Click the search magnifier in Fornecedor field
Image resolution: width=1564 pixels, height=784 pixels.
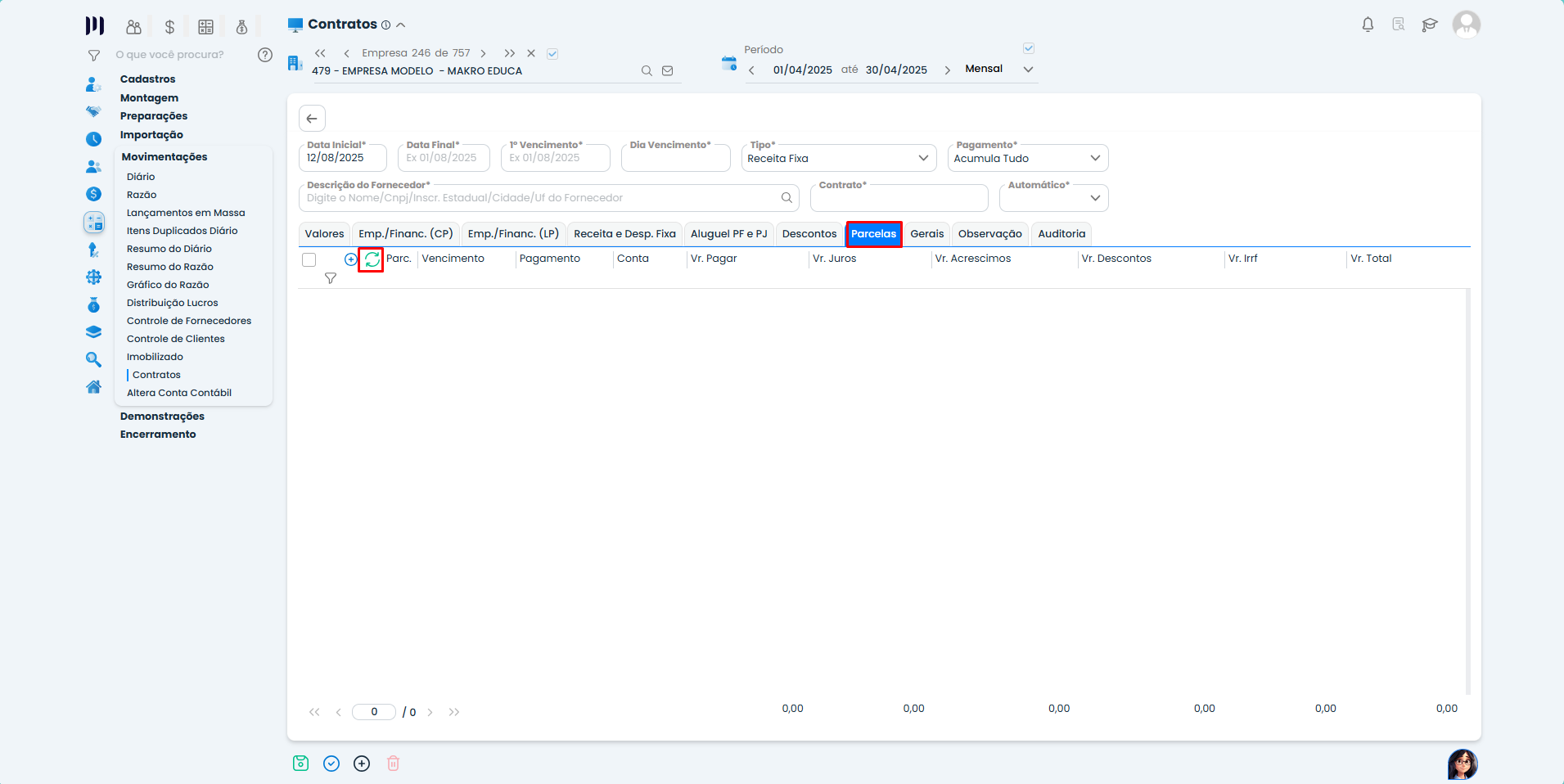[787, 198]
